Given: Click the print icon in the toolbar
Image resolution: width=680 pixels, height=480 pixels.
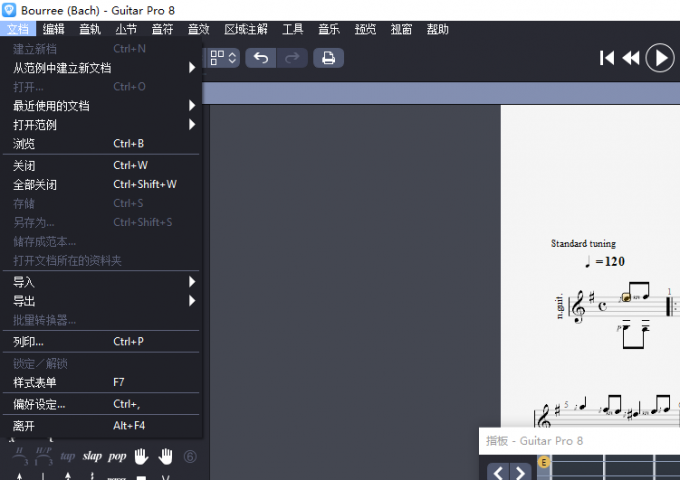Looking at the screenshot, I should [x=327, y=58].
